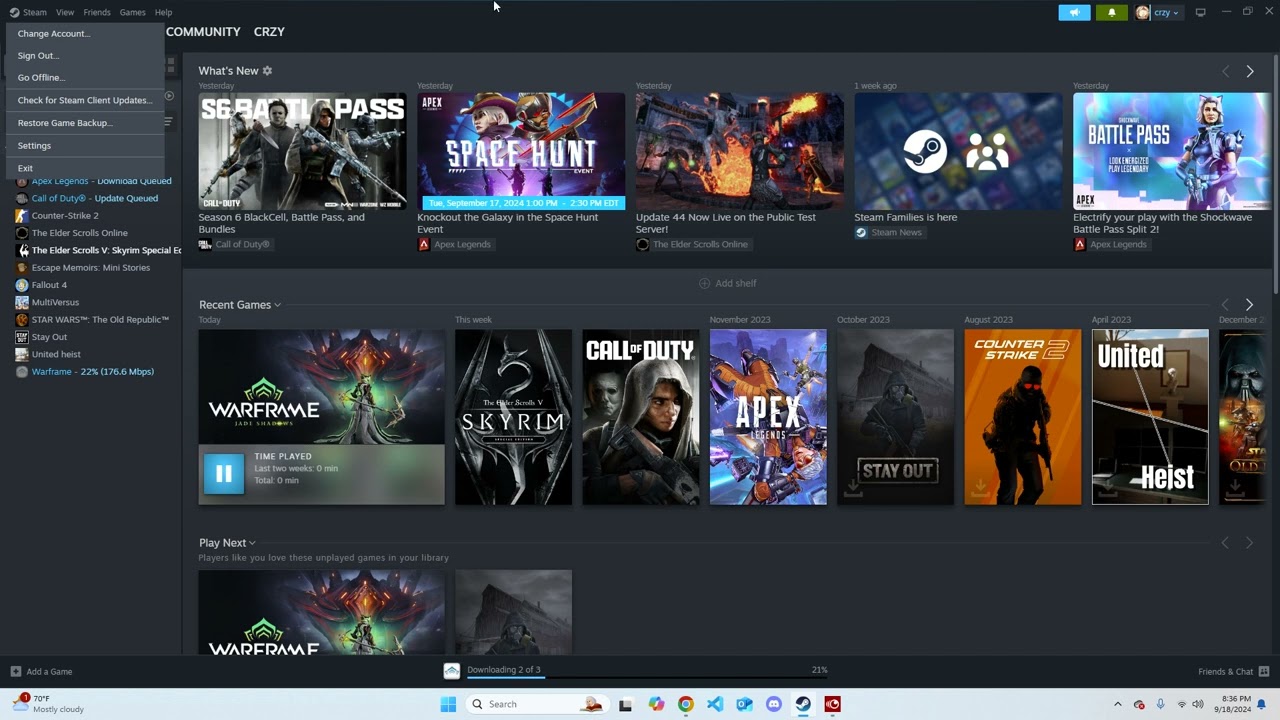1280x720 pixels.
Task: Open the Steam Families is here thumbnail
Action: pos(958,152)
